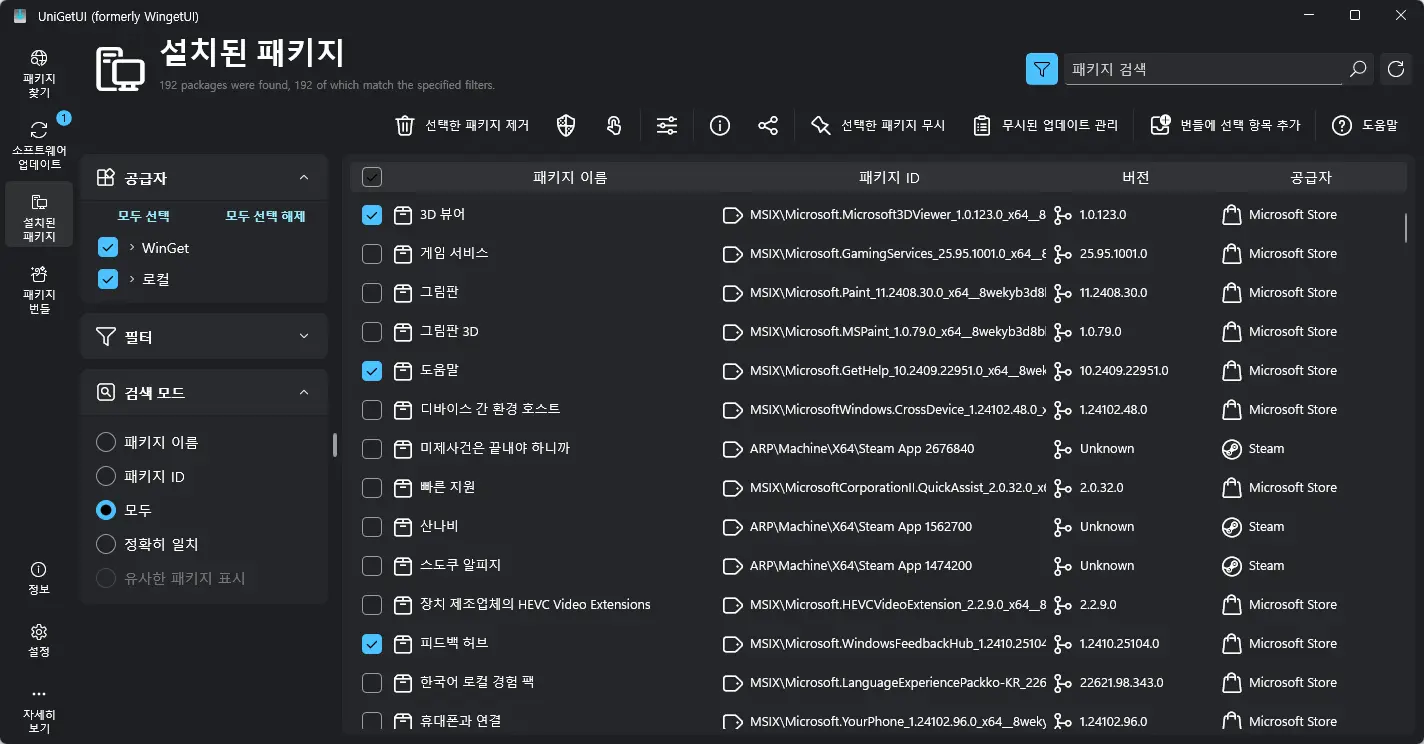This screenshot has height=744, width=1424.
Task: Open 설정 from the sidebar
Action: pyautogui.click(x=39, y=640)
